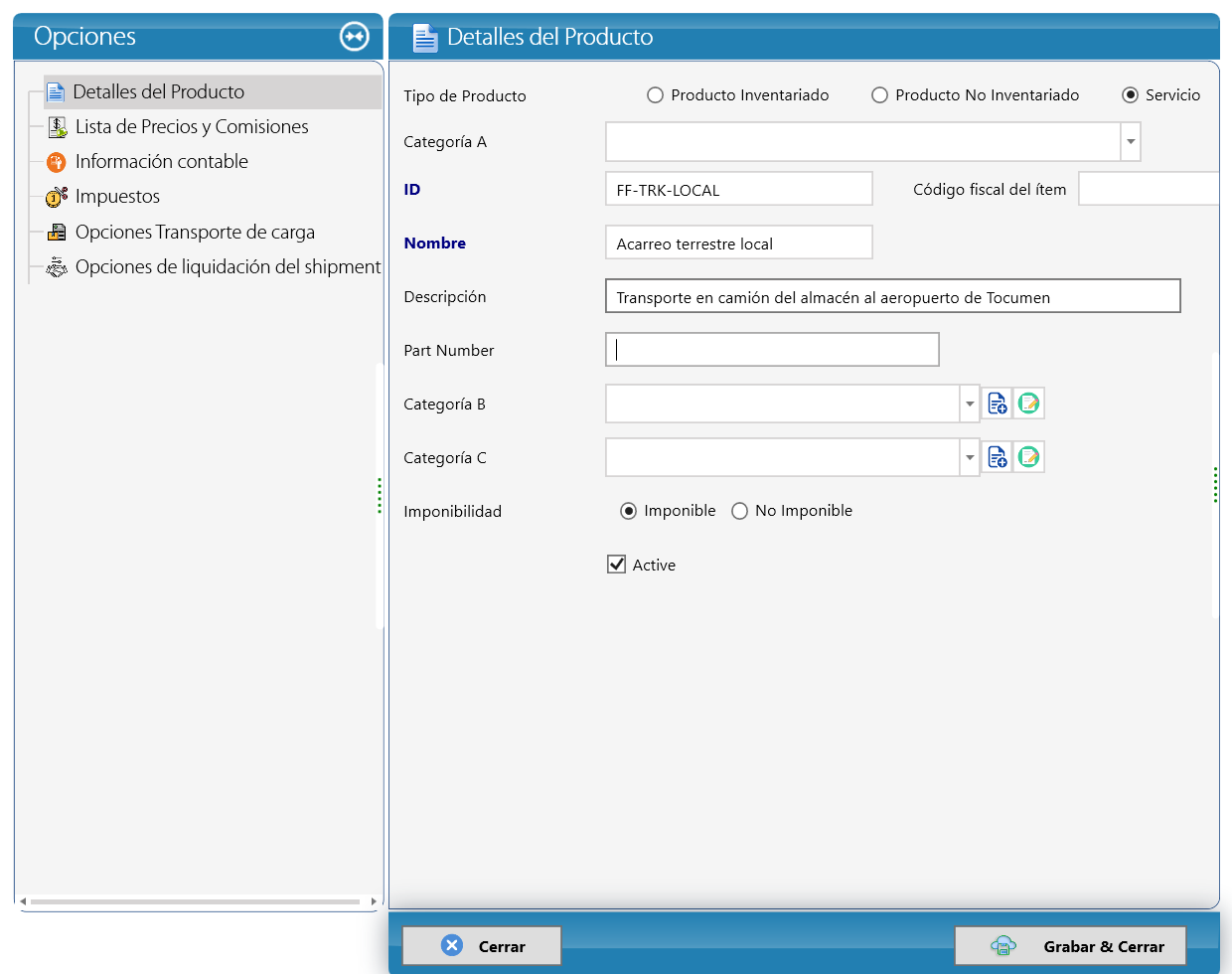Select the Producto Inventariado radio button
The height and width of the screenshot is (974, 1232).
655,95
